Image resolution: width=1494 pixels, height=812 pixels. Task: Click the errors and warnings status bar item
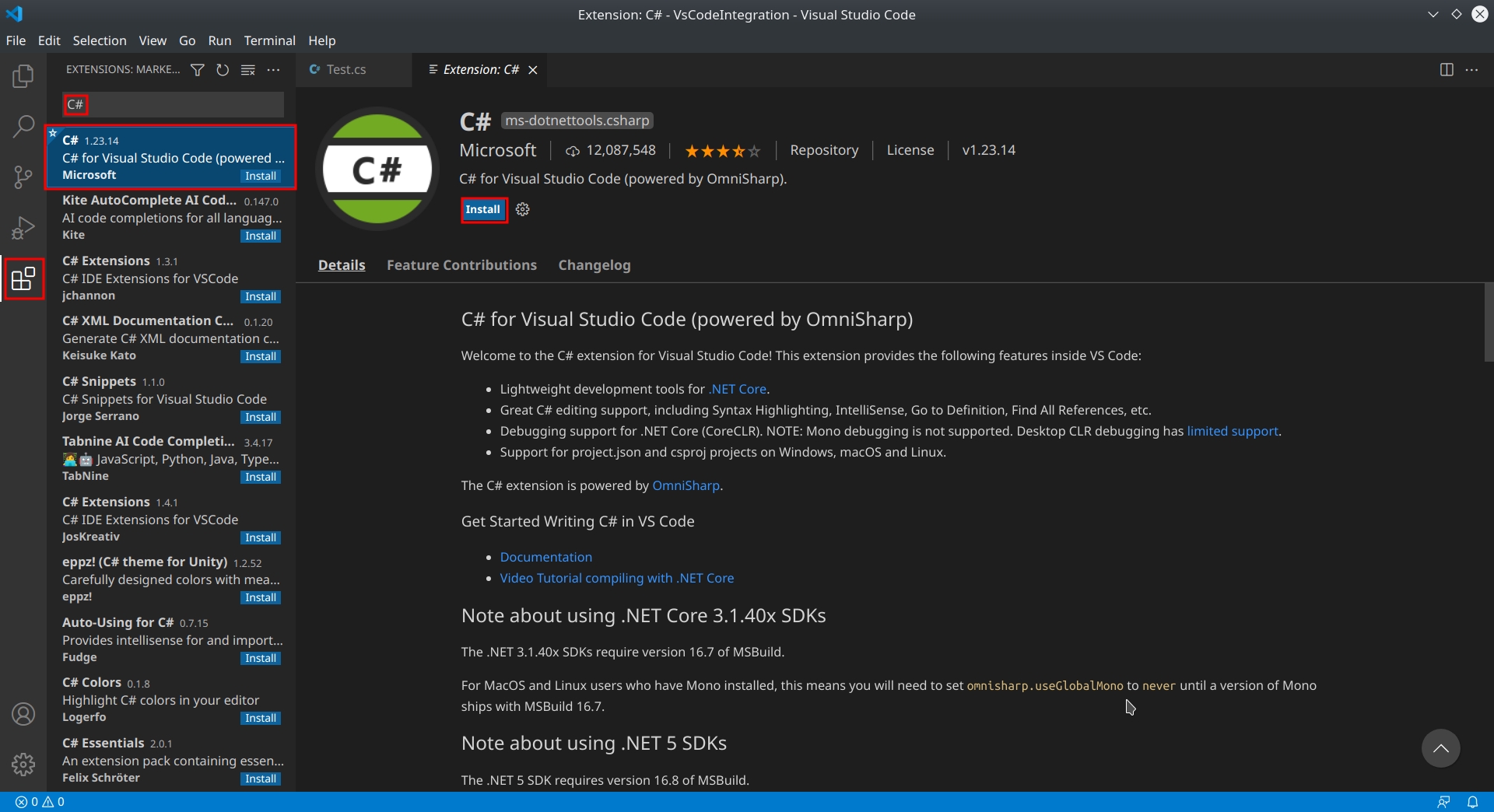39,802
